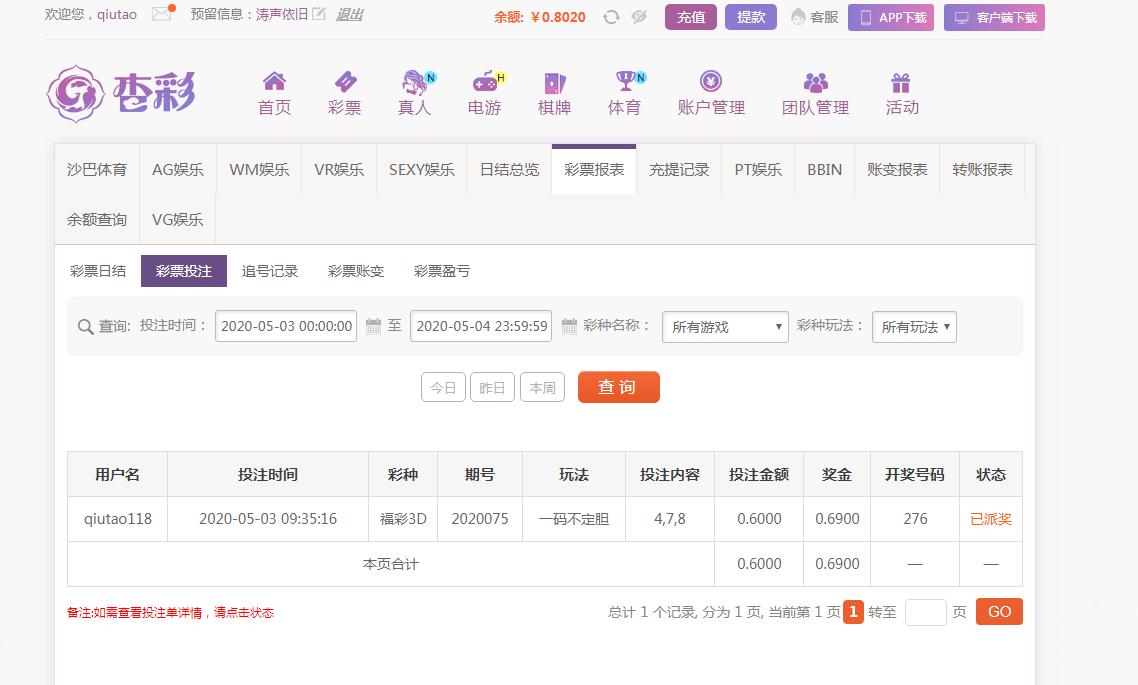Viewport: 1138px width, 685px height.
Task: Open calendar picker for start time
Action: 373,326
